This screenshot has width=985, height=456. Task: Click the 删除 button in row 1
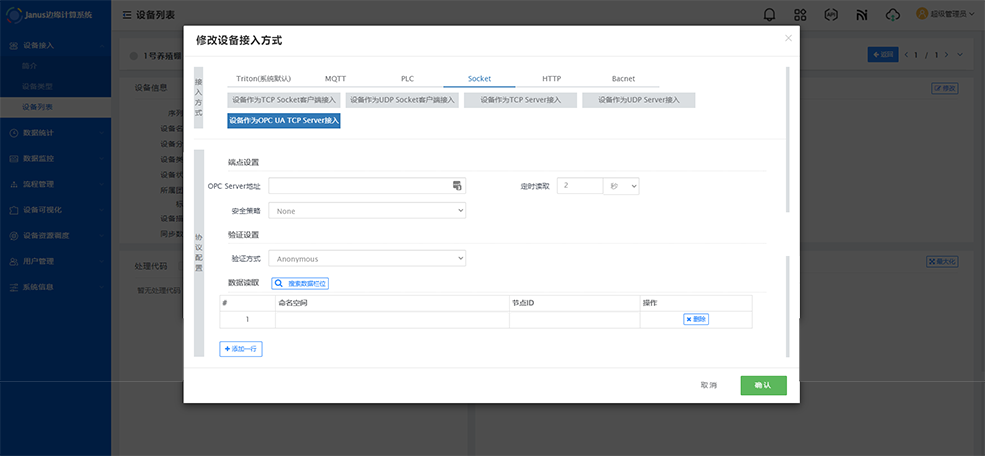696,319
